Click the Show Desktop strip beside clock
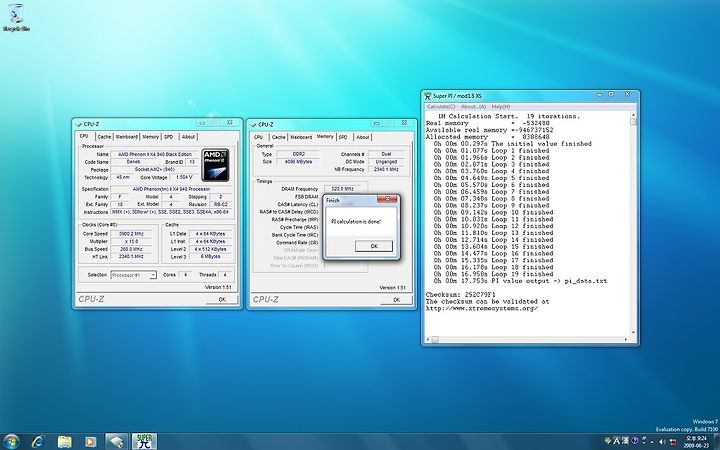720x450 pixels. tap(716, 442)
